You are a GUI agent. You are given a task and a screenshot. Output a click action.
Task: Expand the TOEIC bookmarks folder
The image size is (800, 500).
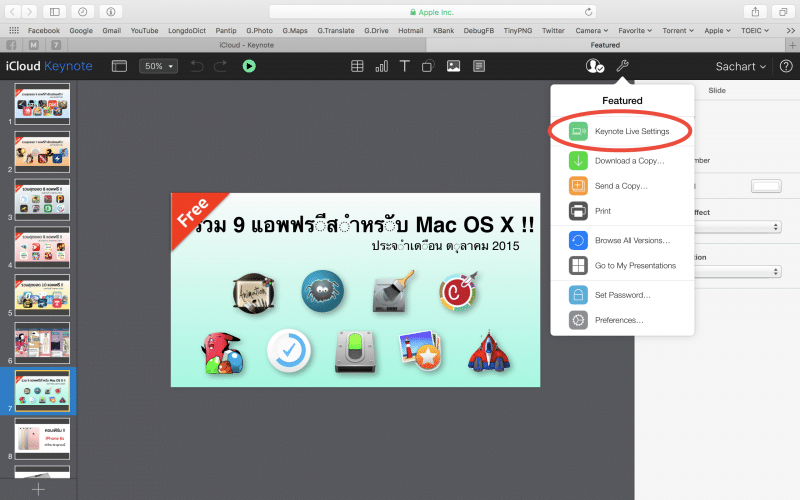tap(755, 31)
